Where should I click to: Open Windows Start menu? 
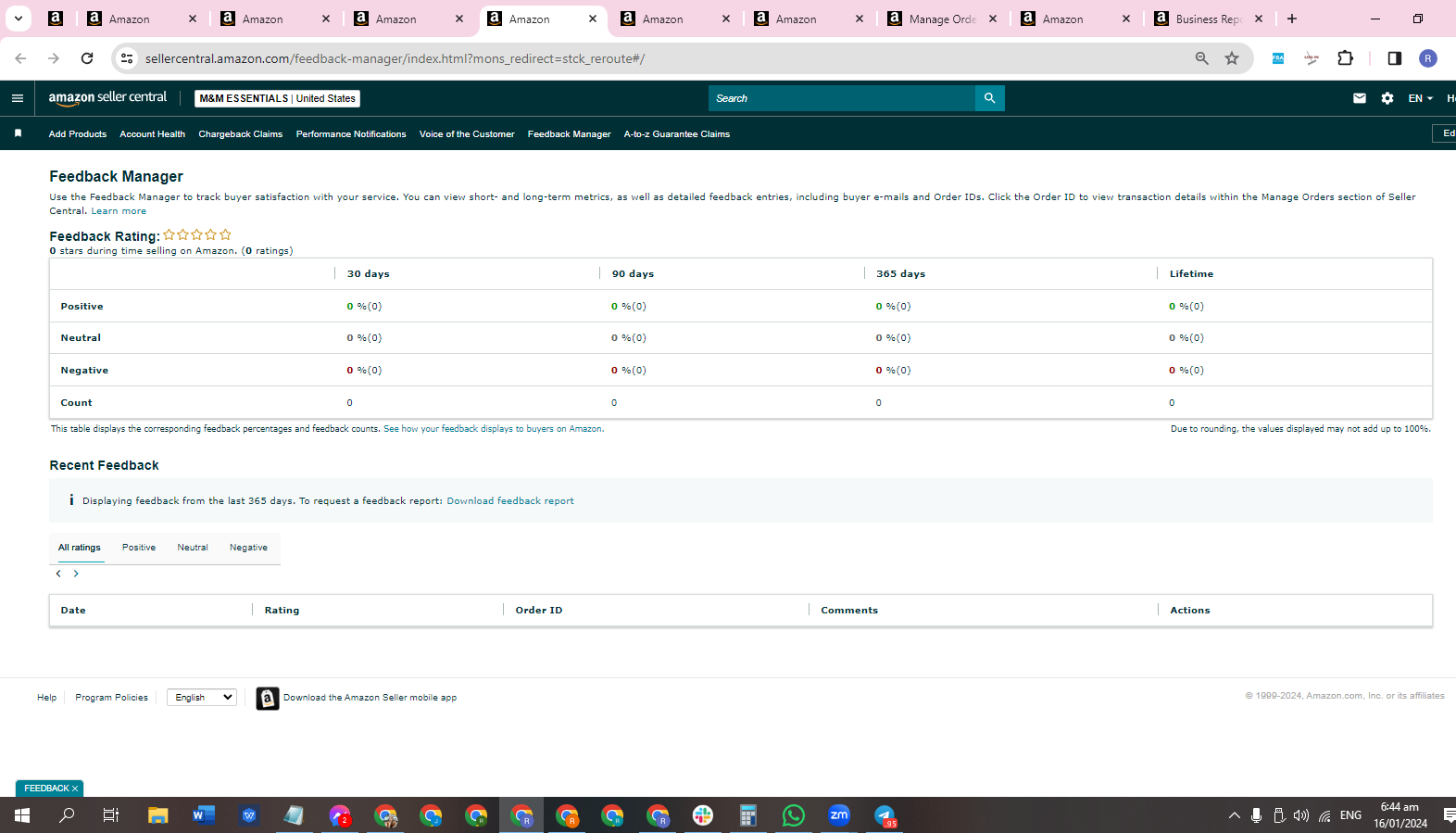(22, 815)
